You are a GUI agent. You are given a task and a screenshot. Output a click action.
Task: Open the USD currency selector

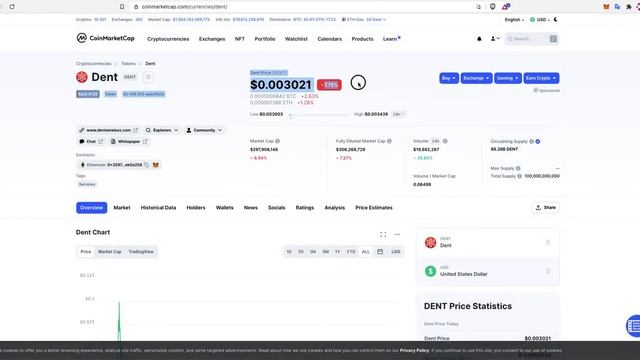pos(540,20)
